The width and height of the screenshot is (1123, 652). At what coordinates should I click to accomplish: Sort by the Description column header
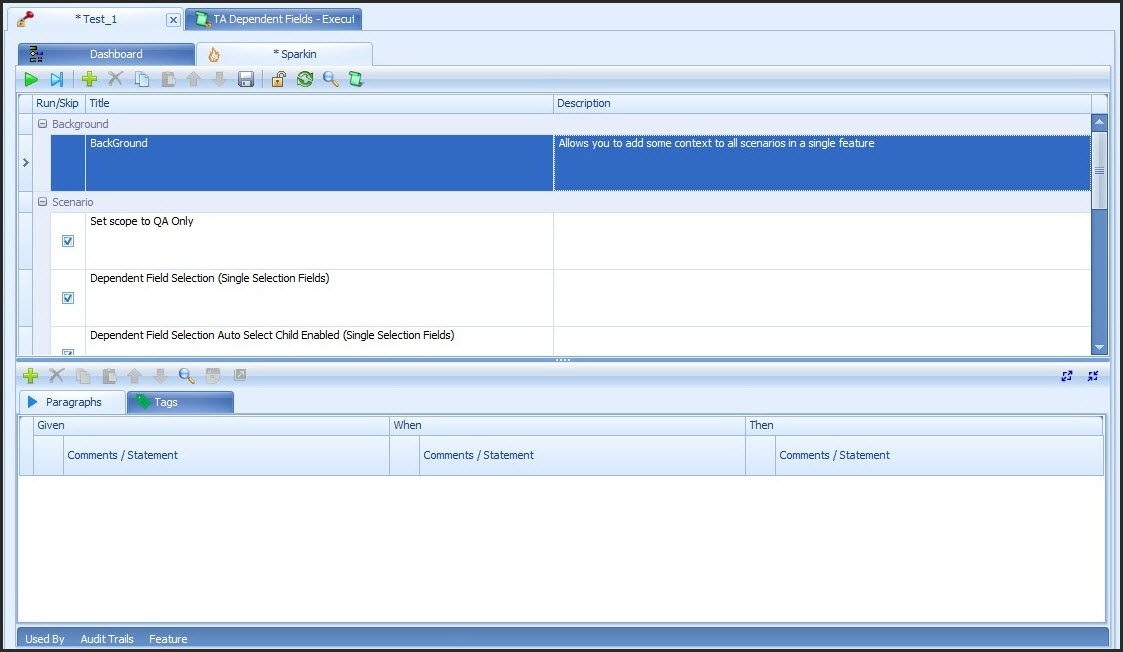[822, 103]
